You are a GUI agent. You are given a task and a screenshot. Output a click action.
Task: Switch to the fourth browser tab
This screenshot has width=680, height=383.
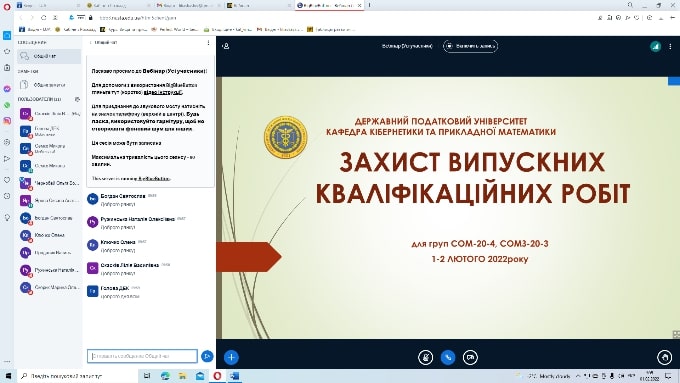[259, 5]
